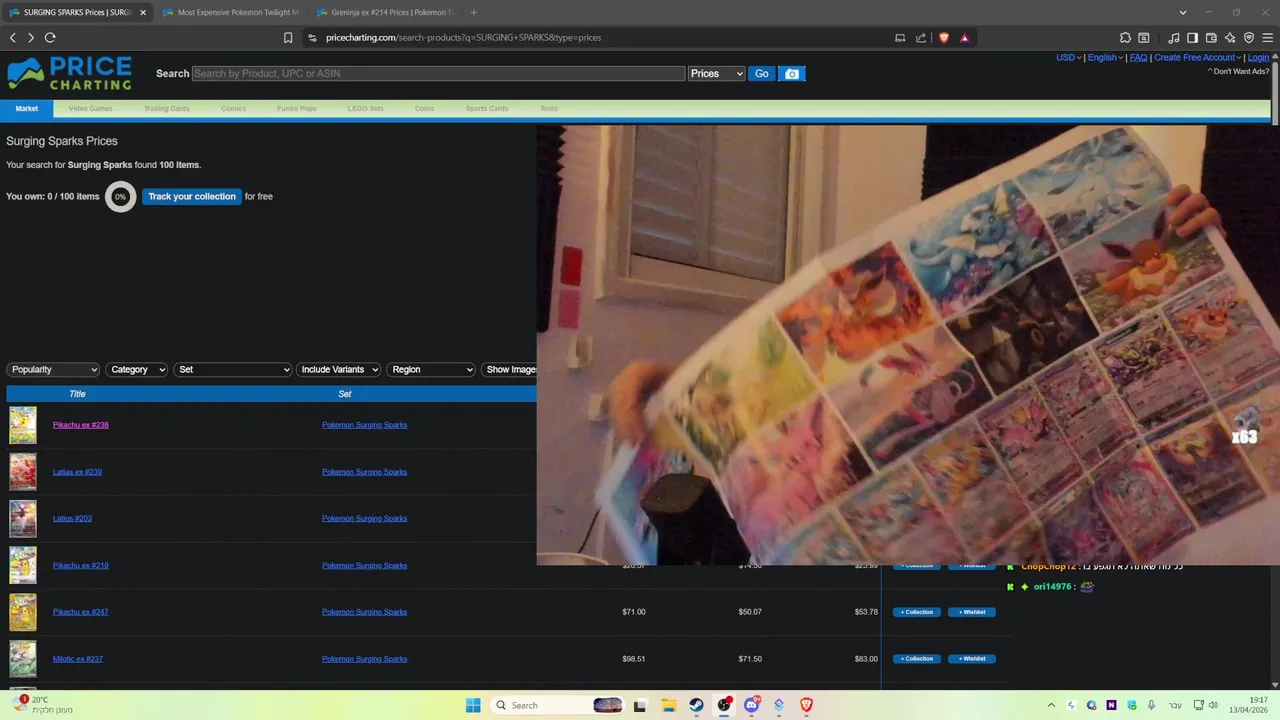Click the product search input field
Screen dimensions: 1280x720
click(x=438, y=74)
